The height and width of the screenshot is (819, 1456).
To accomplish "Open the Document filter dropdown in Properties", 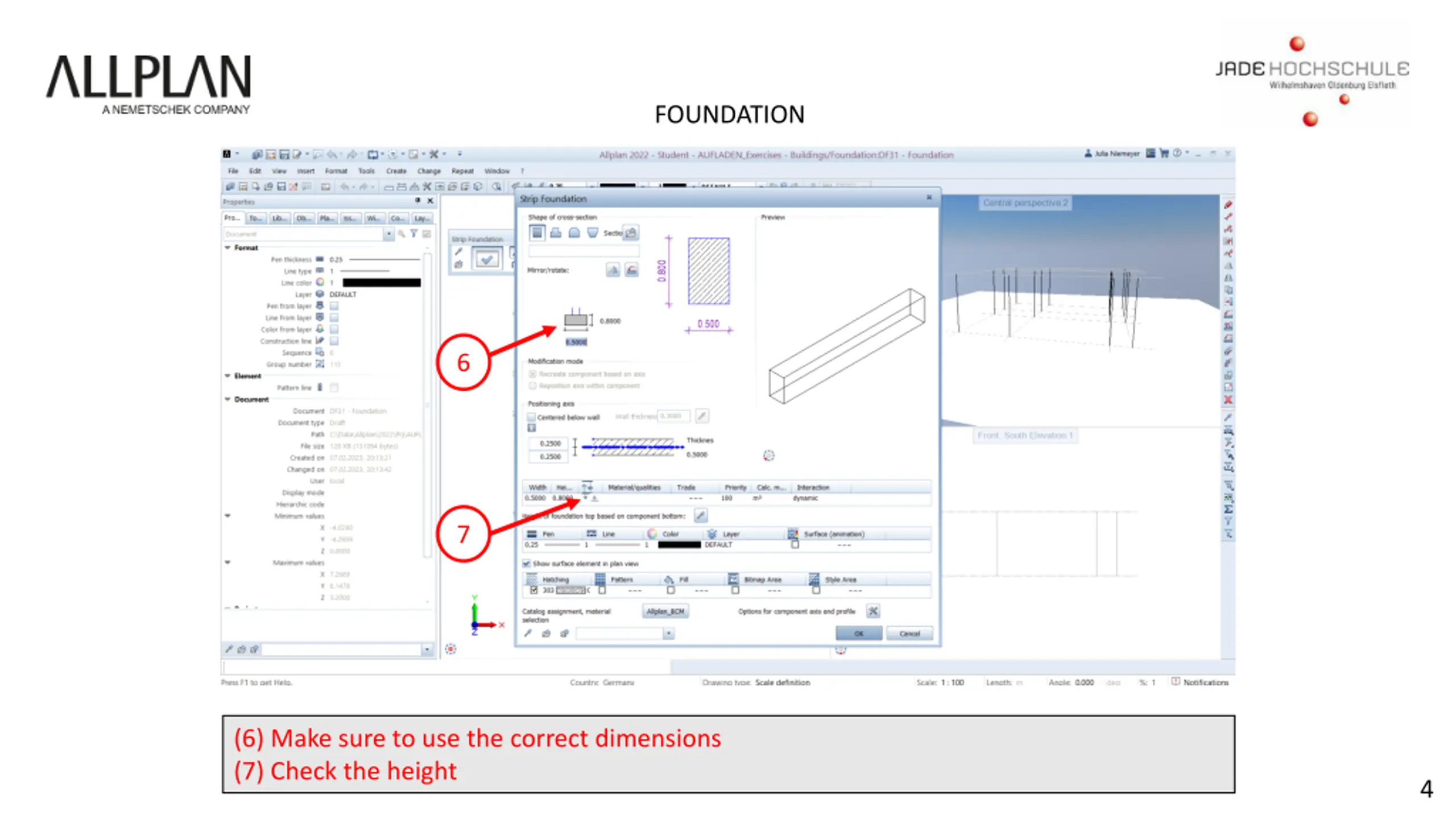I will click(x=388, y=234).
